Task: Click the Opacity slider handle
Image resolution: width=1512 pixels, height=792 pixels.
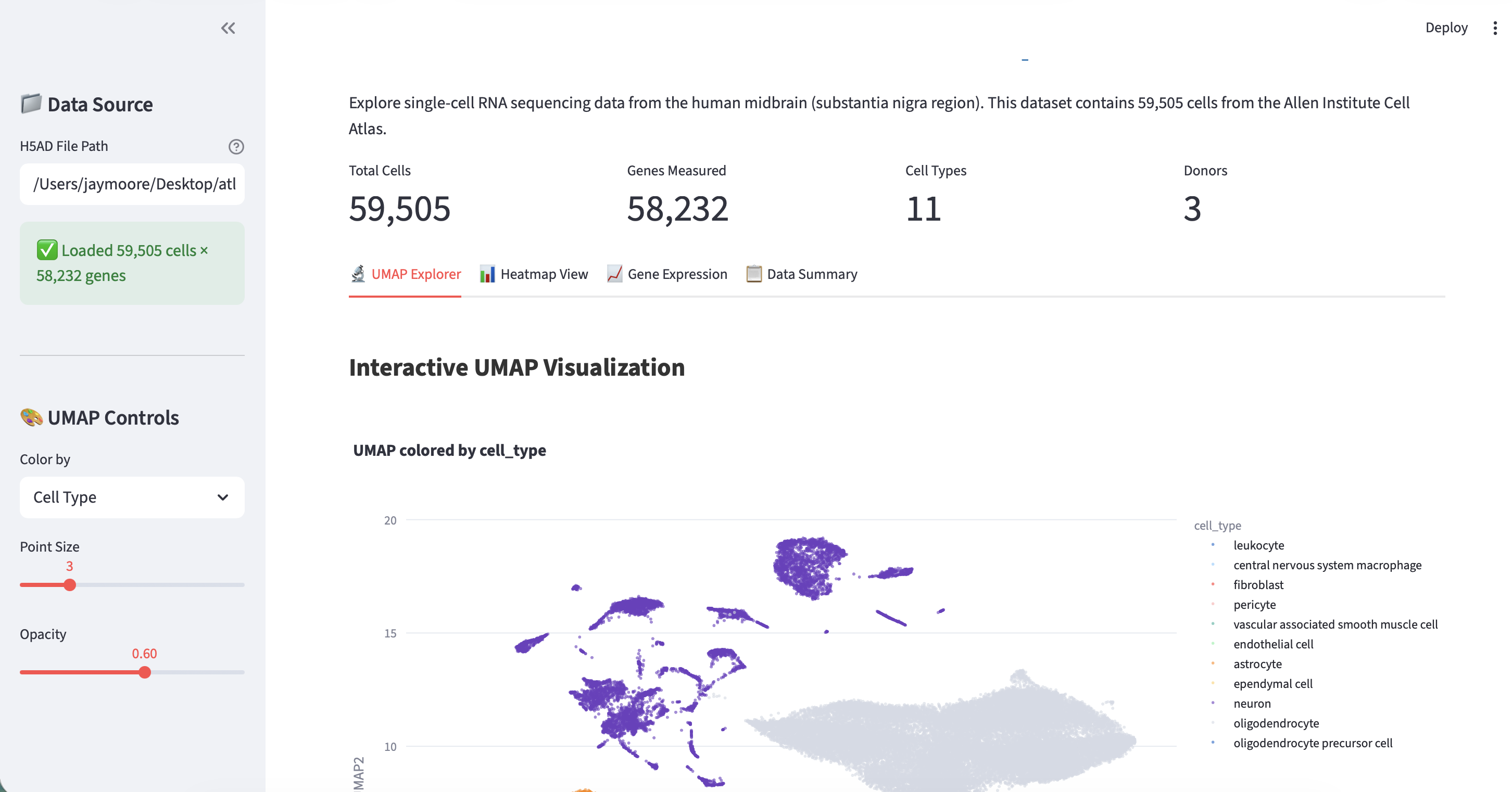Action: click(145, 672)
